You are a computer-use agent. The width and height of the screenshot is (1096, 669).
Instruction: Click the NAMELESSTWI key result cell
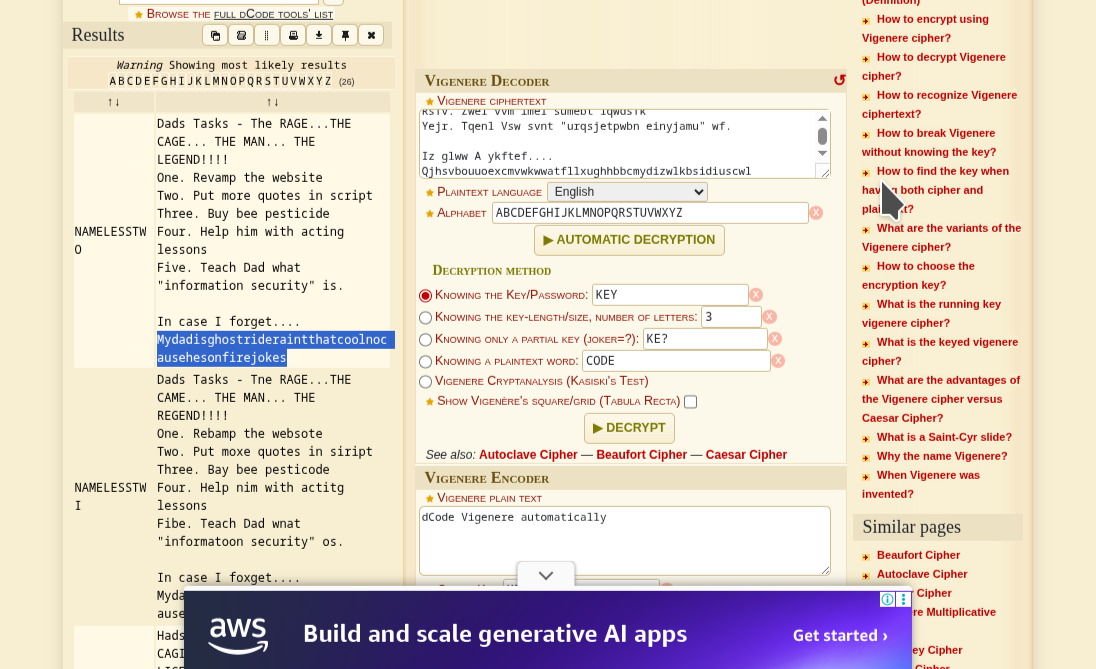coord(113,496)
